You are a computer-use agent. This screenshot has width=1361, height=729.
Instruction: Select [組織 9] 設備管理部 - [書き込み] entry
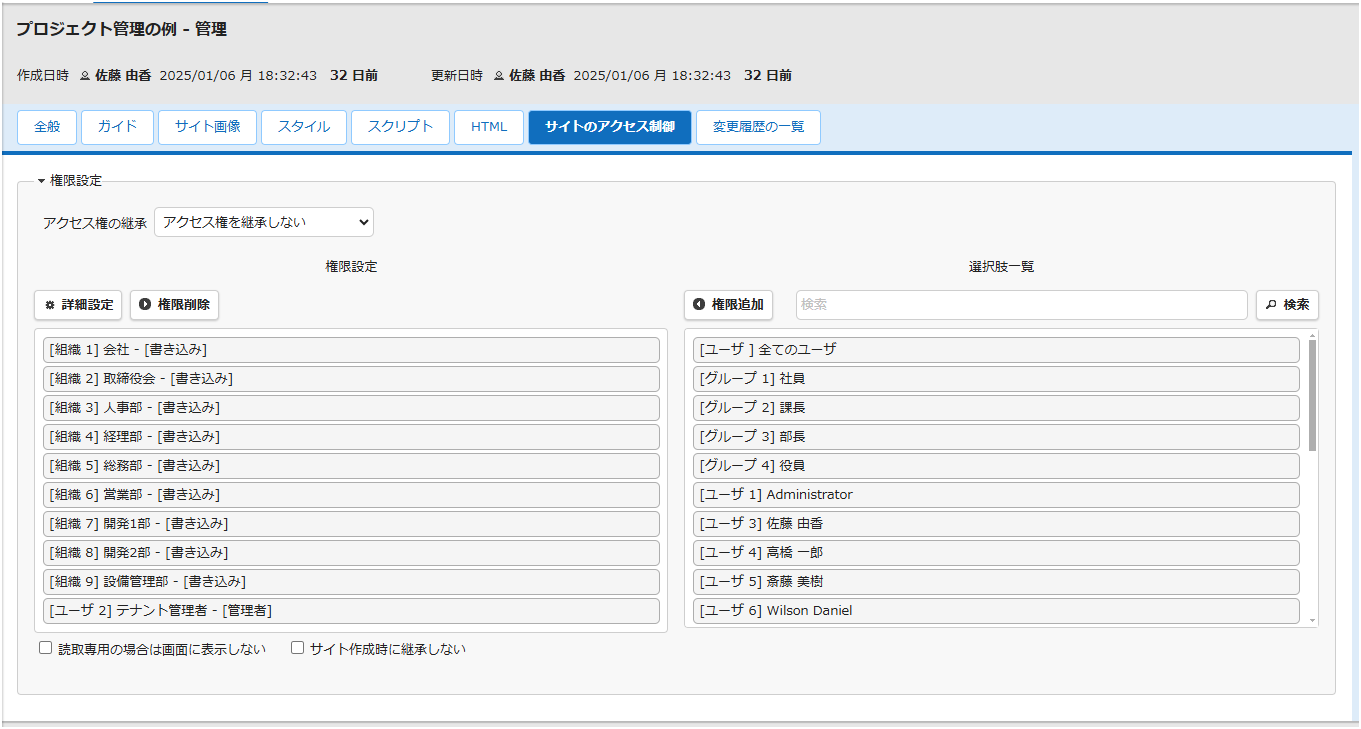351,581
